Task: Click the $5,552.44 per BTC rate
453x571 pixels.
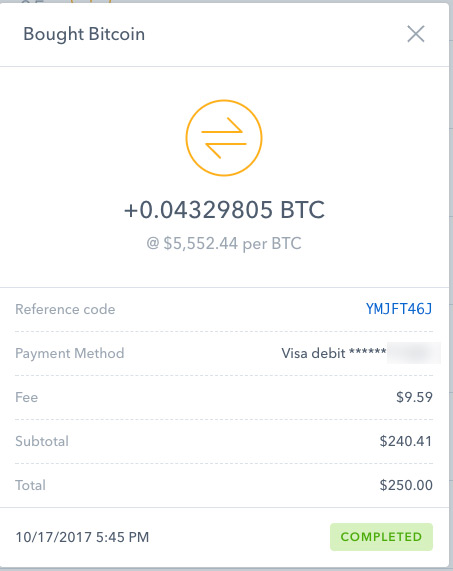Action: coord(224,243)
